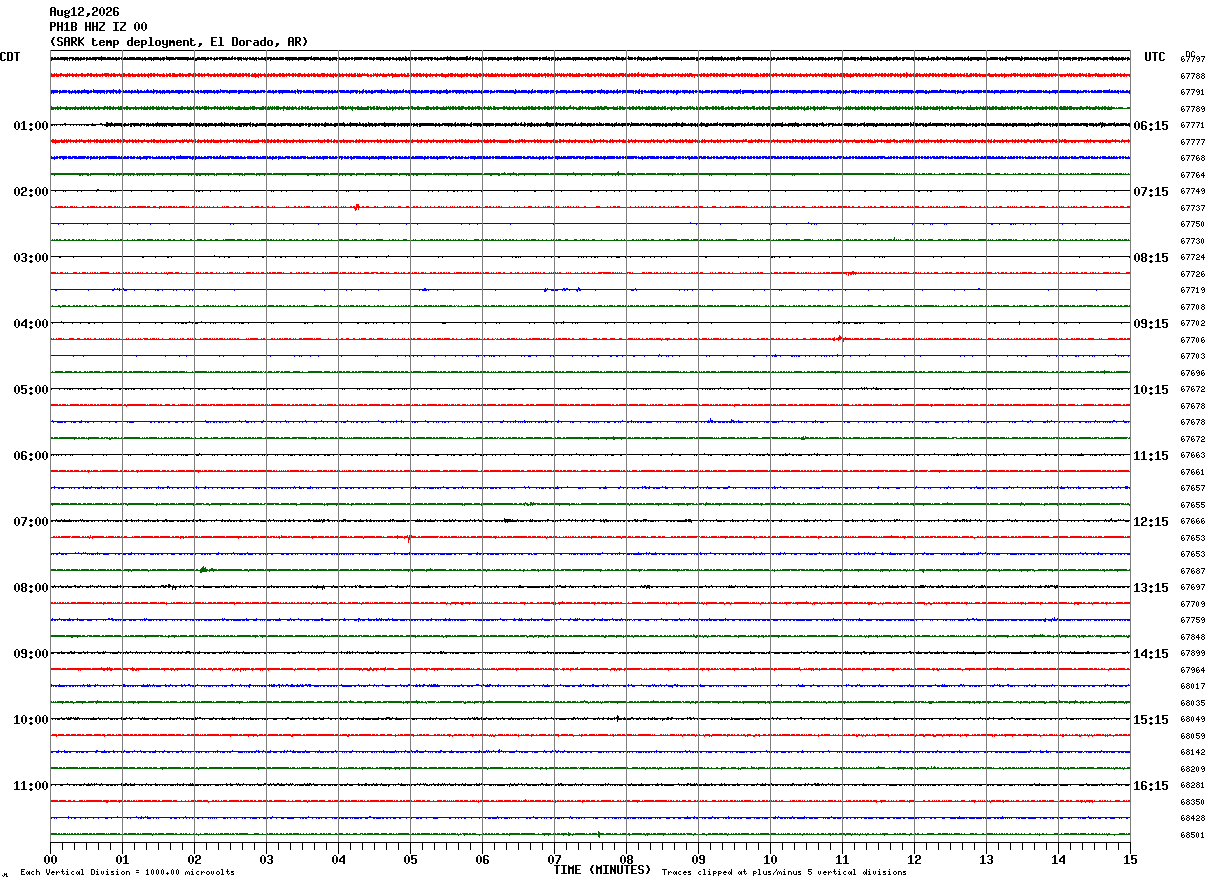Click the 11:00 CDT row label
The image size is (1210, 886).
(31, 786)
